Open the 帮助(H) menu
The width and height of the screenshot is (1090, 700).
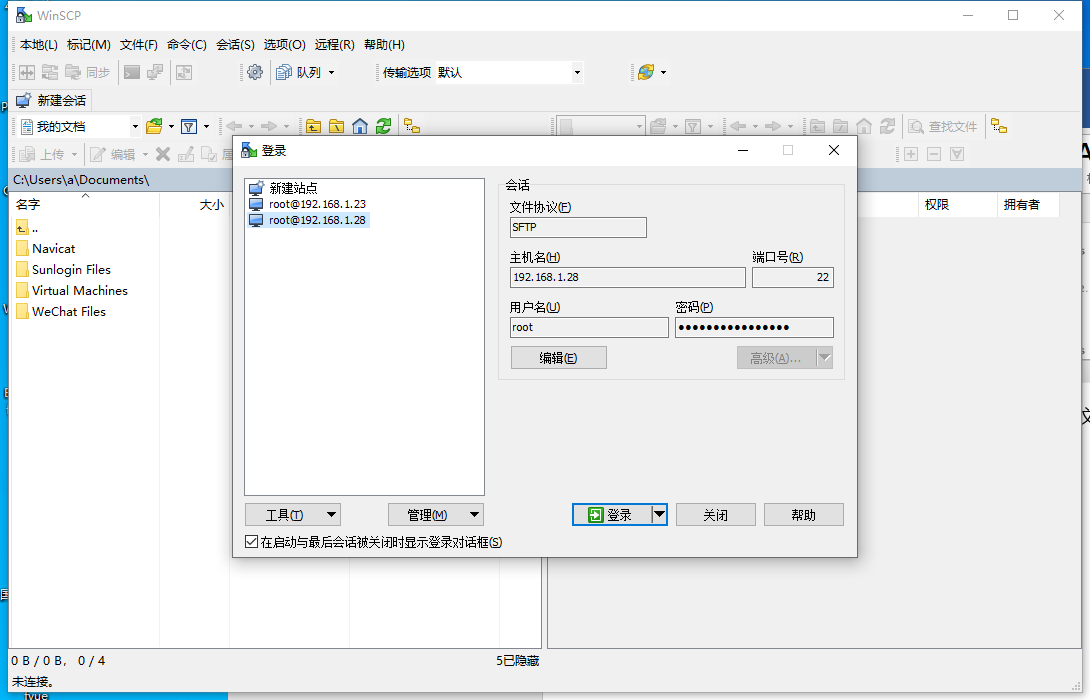(x=384, y=44)
